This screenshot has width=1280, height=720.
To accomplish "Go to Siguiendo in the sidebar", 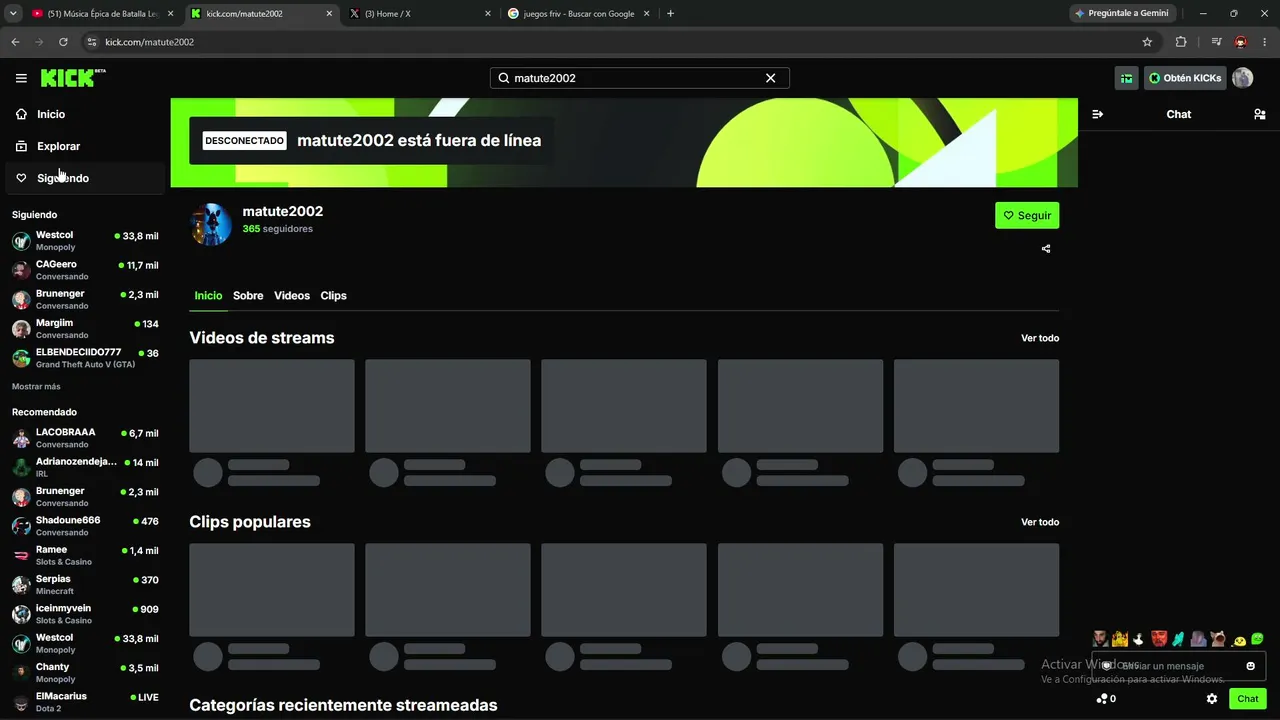I will click(x=85, y=178).
